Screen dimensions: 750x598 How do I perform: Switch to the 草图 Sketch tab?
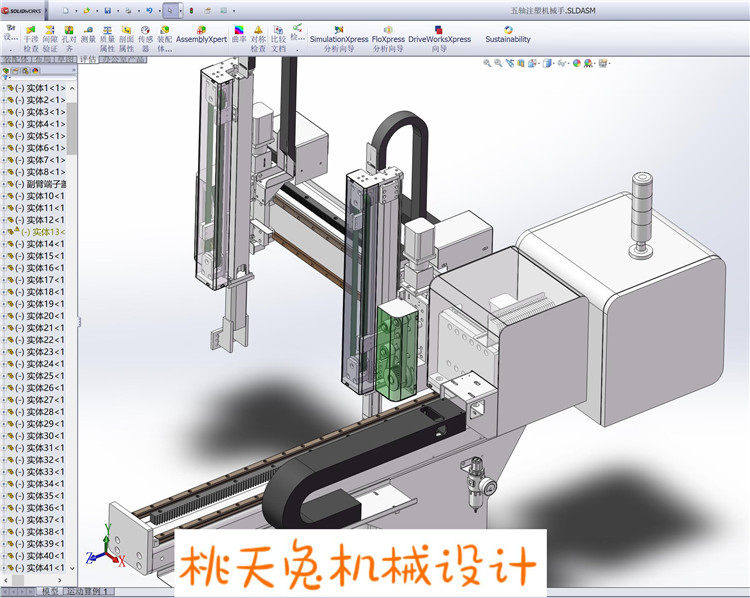tap(64, 59)
